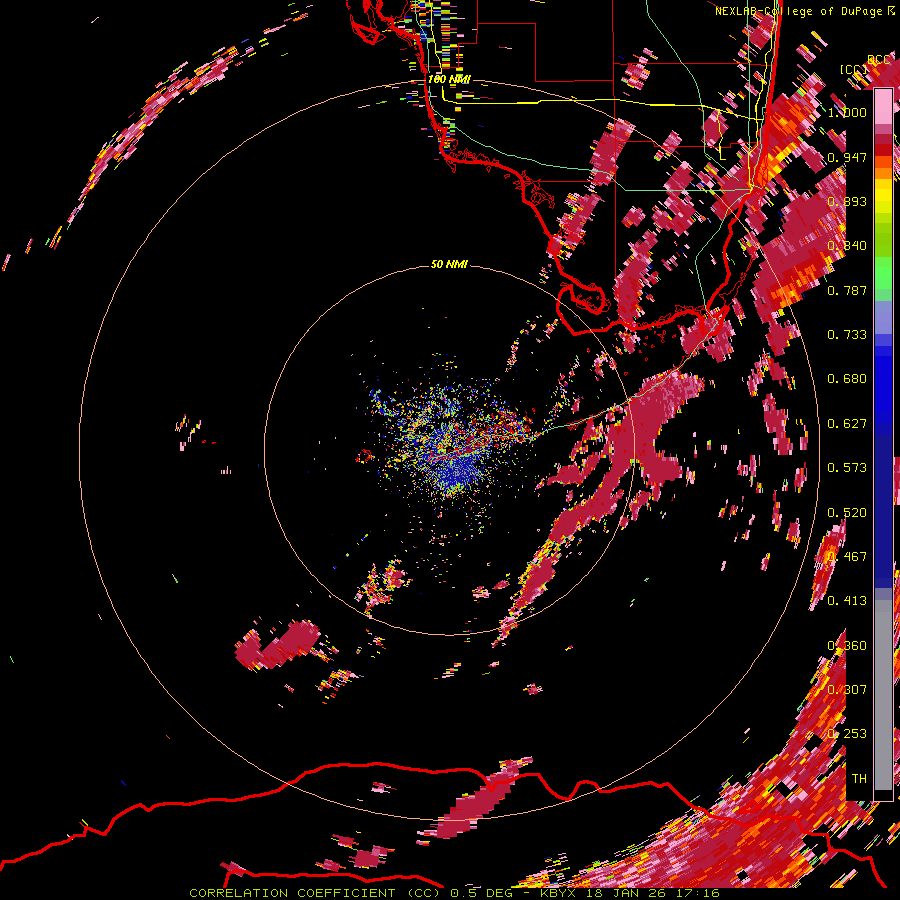The width and height of the screenshot is (900, 900).
Task: Select the 0.253 scale label
Action: 847,734
